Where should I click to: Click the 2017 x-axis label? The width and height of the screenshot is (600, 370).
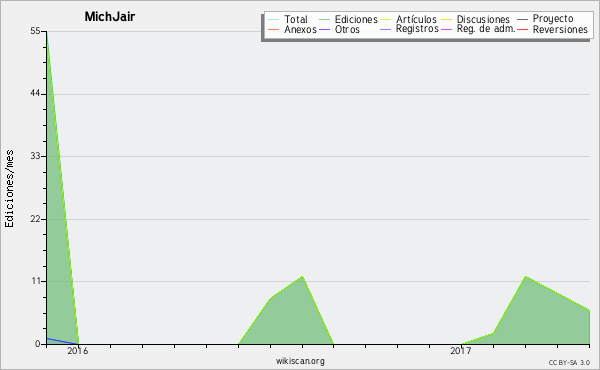click(x=460, y=350)
